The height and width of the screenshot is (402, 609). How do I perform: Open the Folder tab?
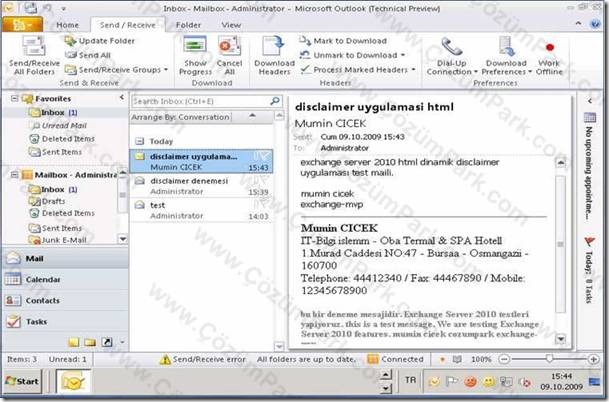coord(188,25)
